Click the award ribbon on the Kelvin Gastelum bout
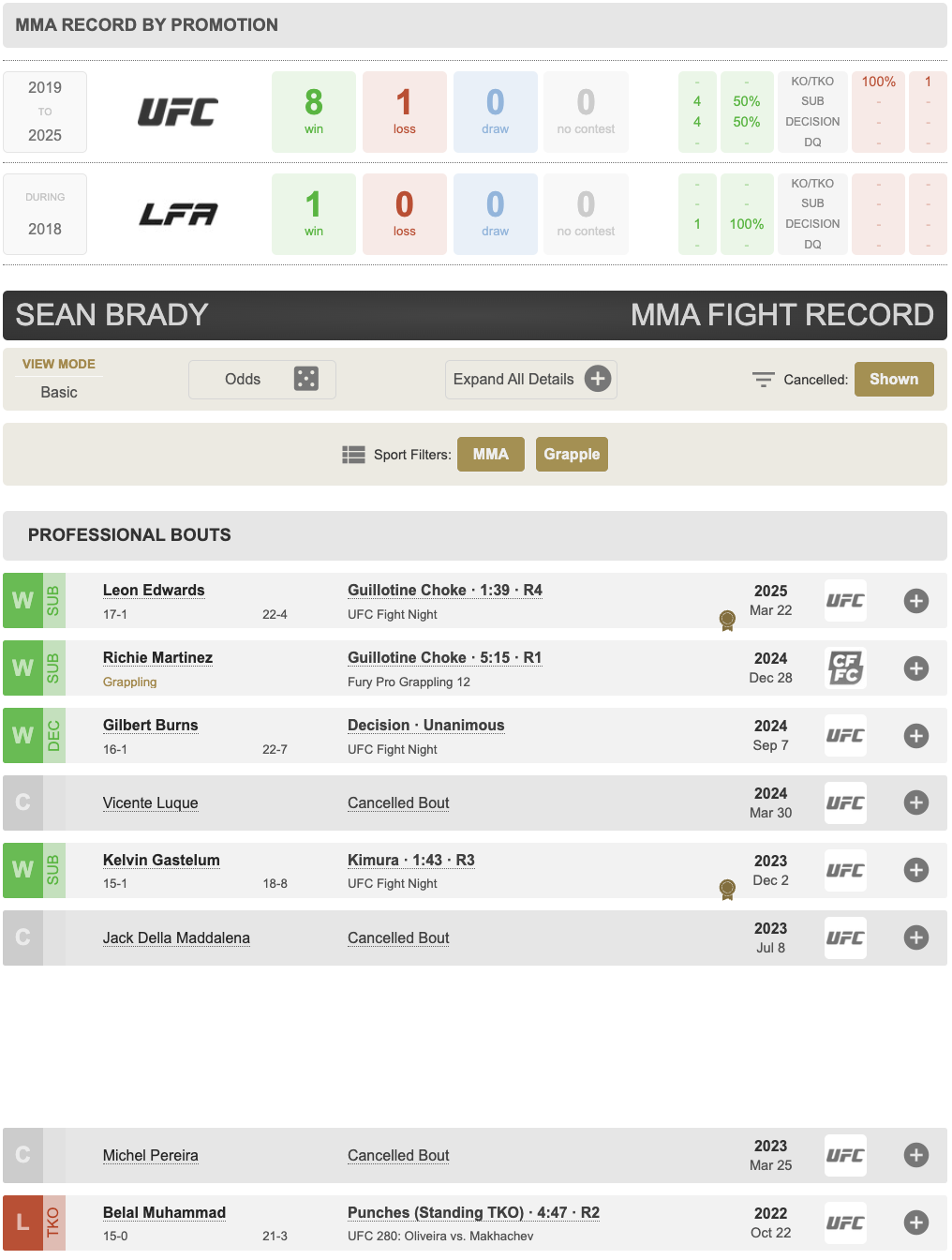 click(727, 890)
